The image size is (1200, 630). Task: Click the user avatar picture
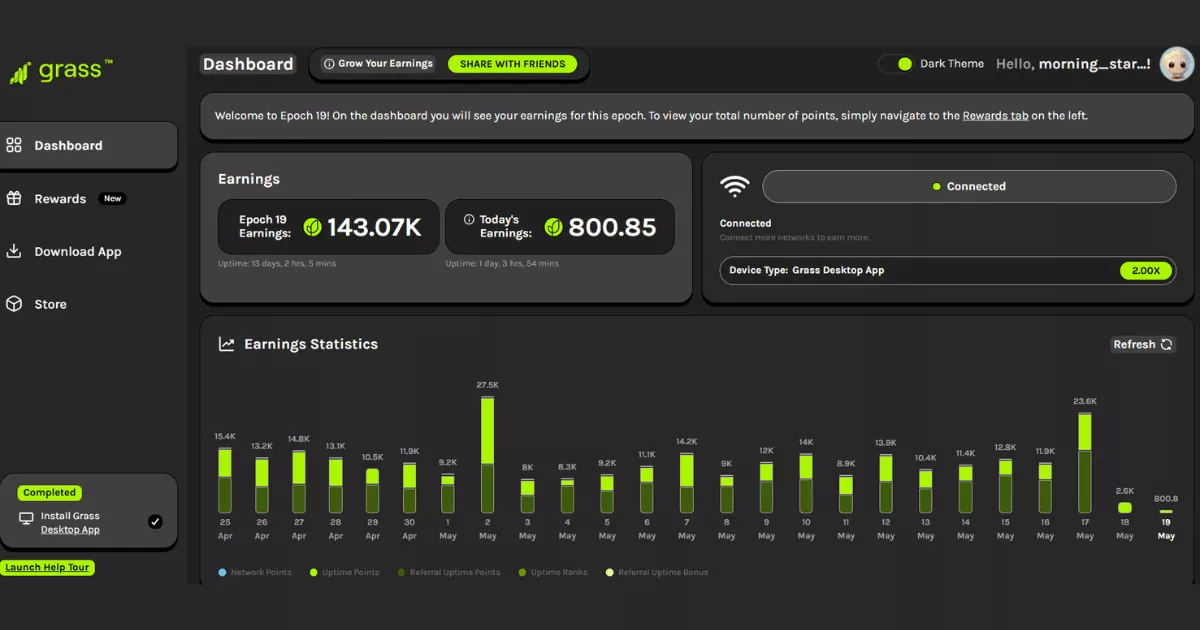coord(1177,64)
